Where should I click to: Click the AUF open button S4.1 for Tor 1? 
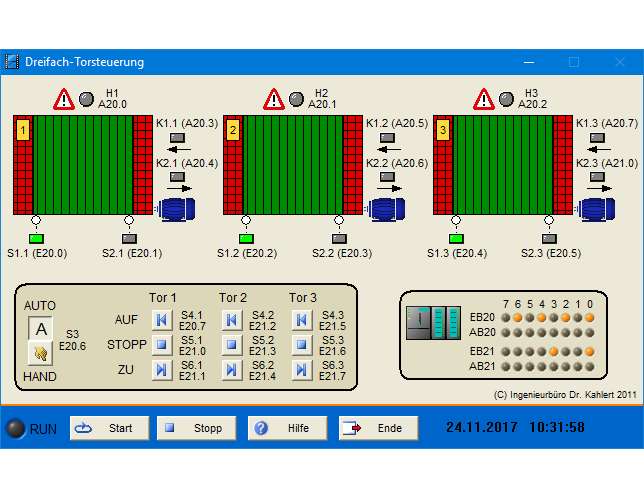162,320
